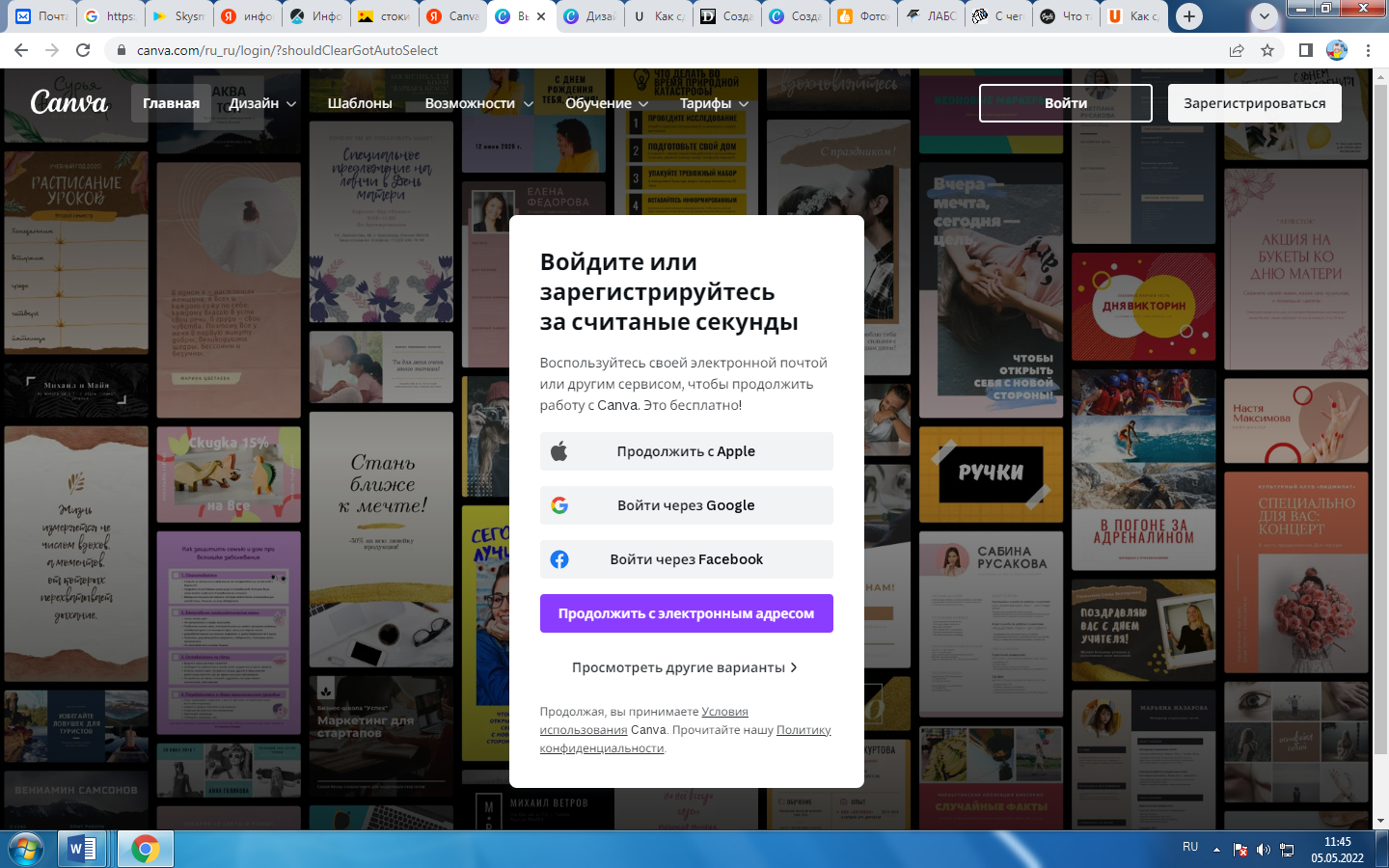Open the tab search dropdown arrow
The image size is (1389, 868).
[1264, 16]
